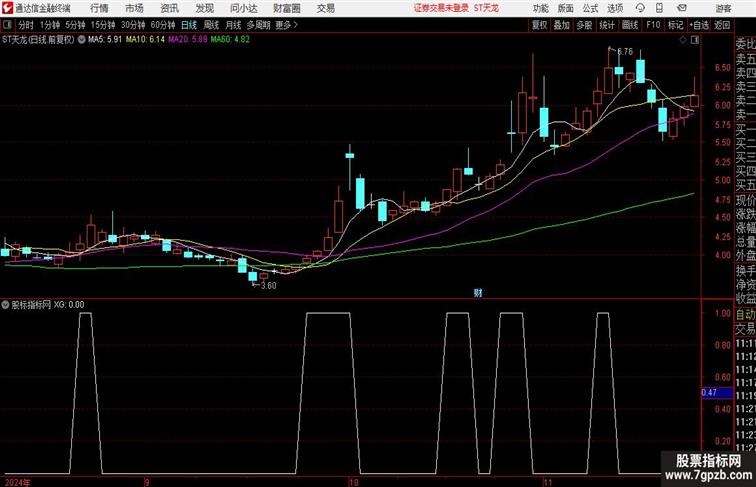Click the MA5: 5.91 indicator label
This screenshot has height=487, width=756.
pos(105,40)
